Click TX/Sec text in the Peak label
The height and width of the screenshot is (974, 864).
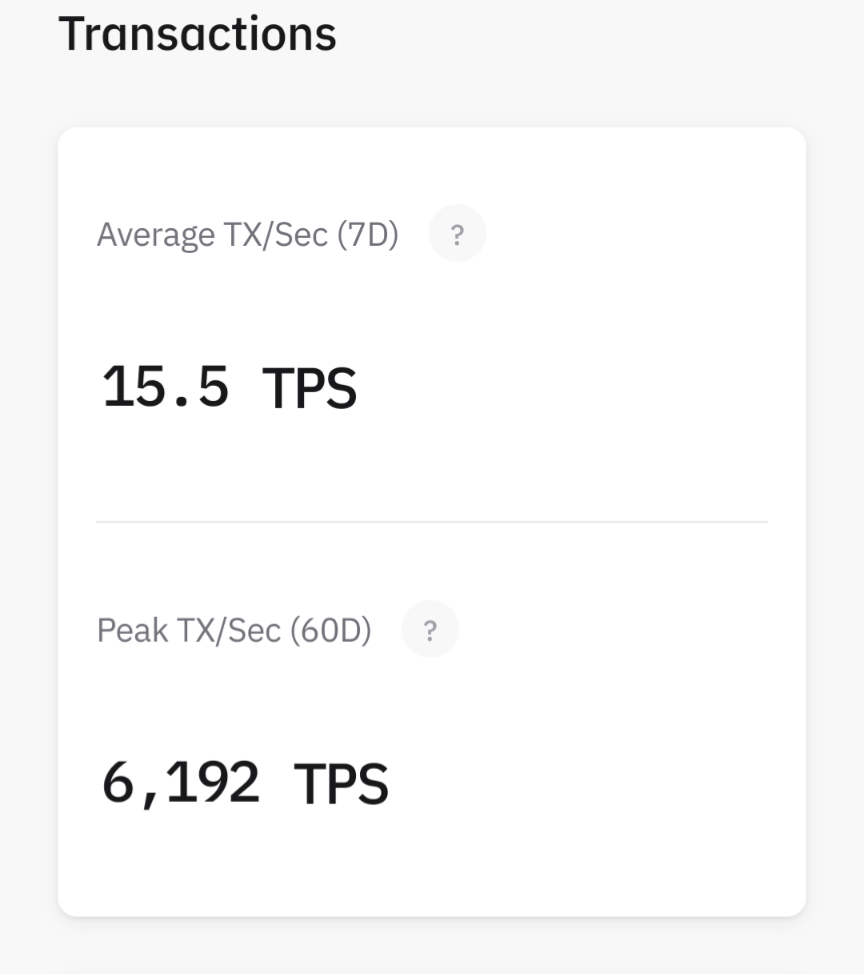pyautogui.click(x=229, y=631)
